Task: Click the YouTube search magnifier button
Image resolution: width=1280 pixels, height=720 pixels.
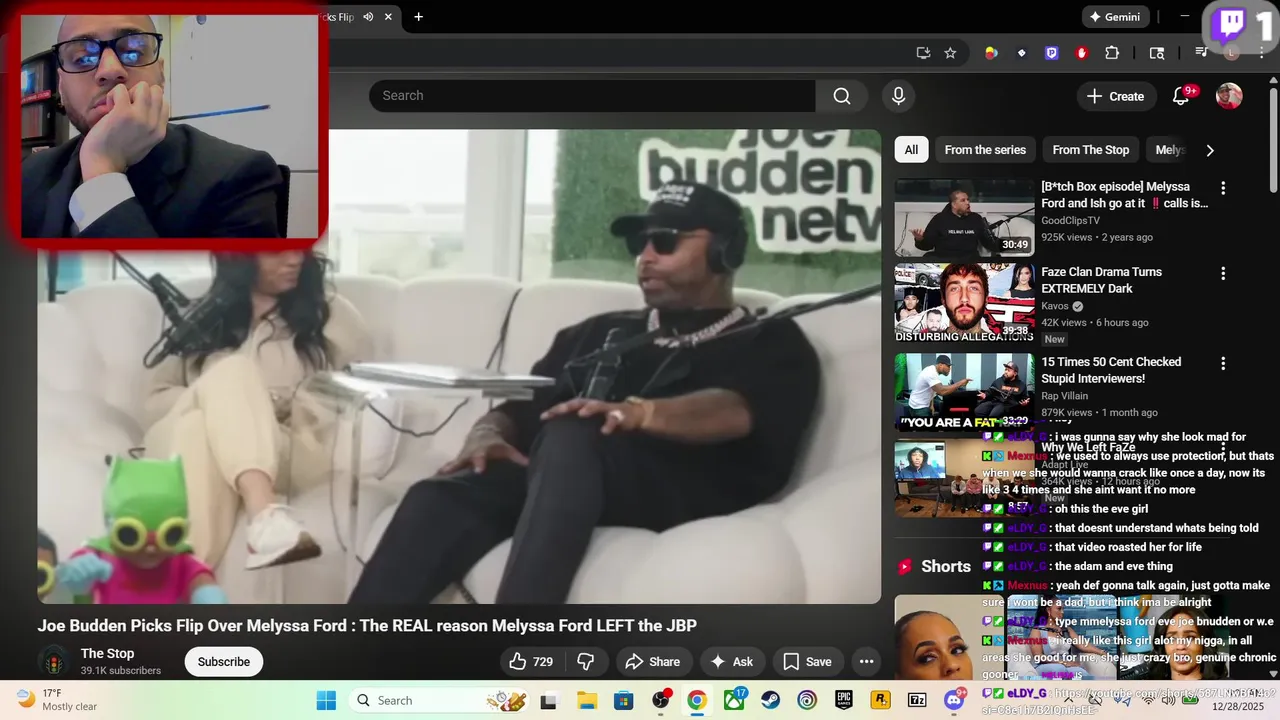Action: point(842,96)
